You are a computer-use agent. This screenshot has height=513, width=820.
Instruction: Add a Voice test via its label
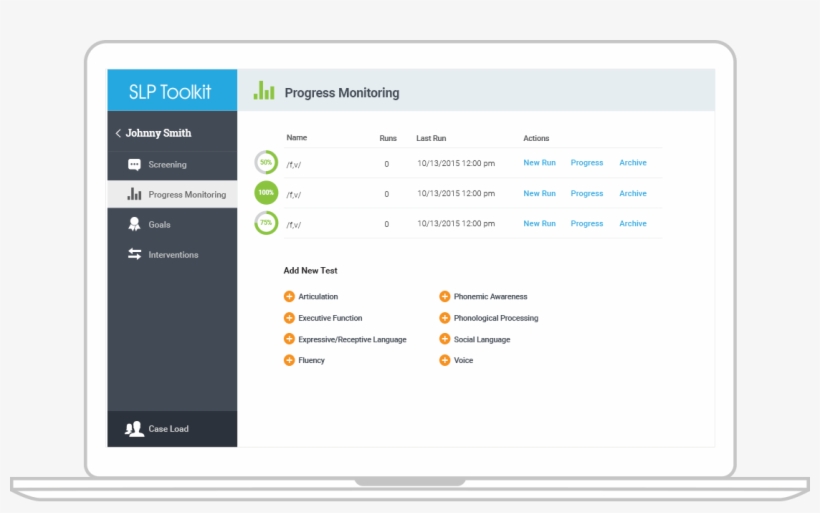(463, 360)
